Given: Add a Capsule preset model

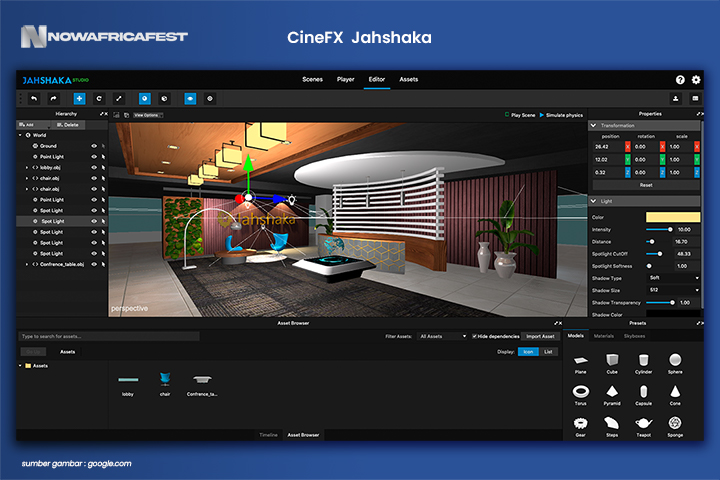Looking at the screenshot, I should tap(643, 395).
